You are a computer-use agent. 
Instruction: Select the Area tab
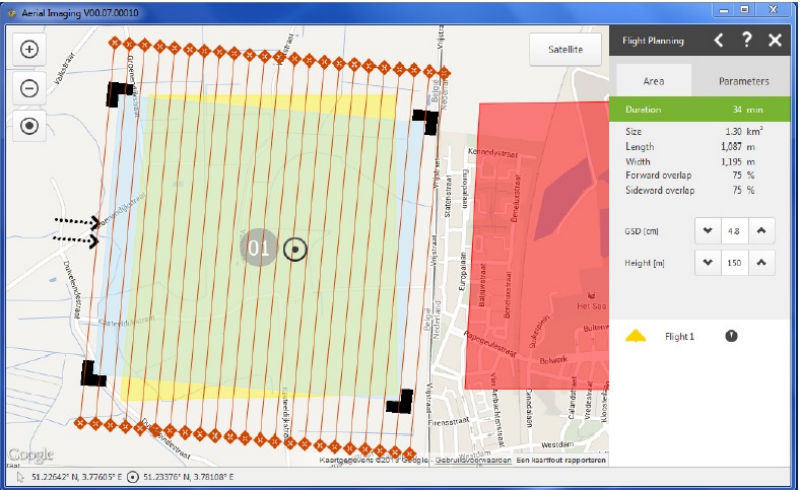652,81
